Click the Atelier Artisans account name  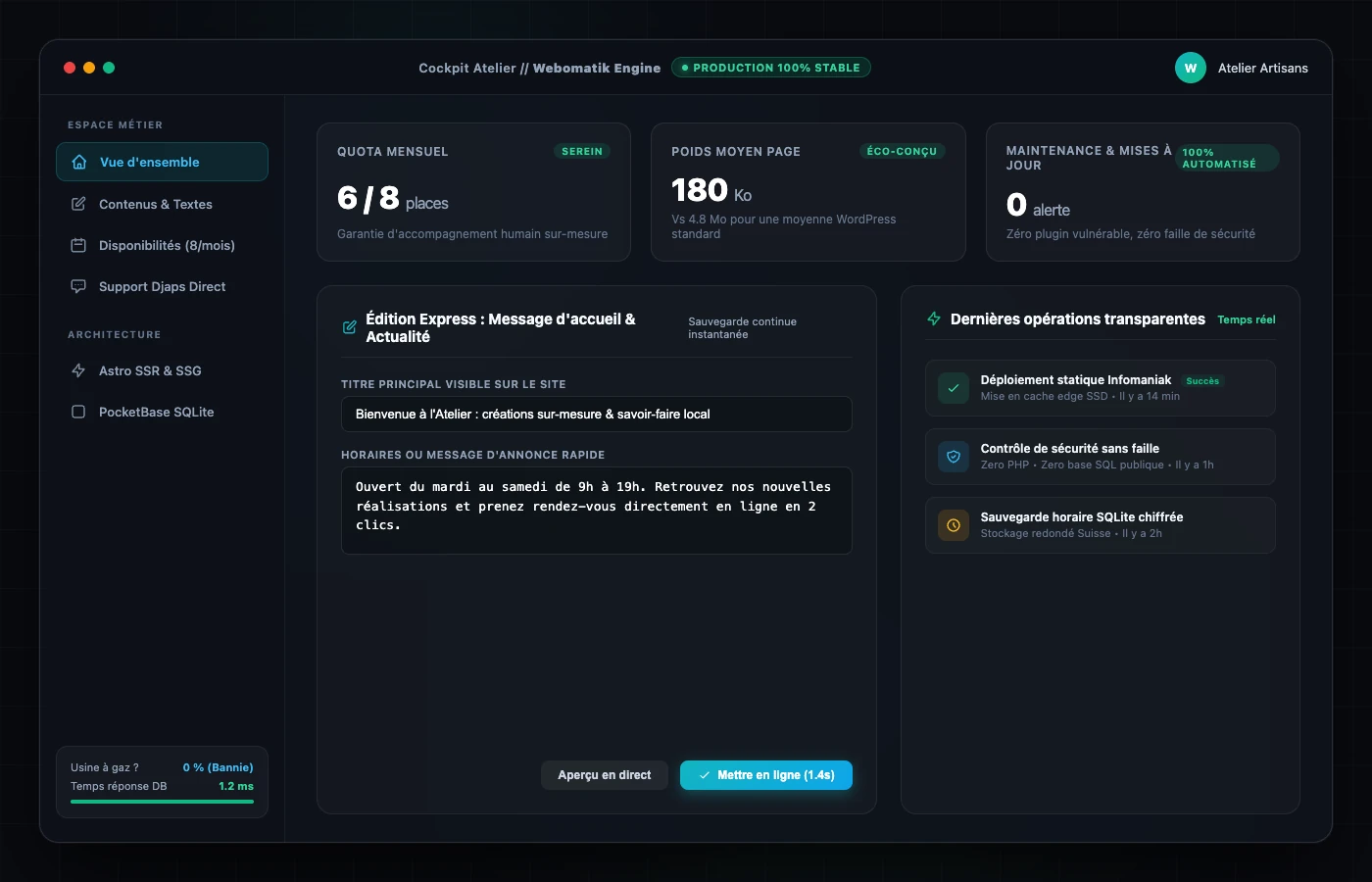pyautogui.click(x=1263, y=68)
